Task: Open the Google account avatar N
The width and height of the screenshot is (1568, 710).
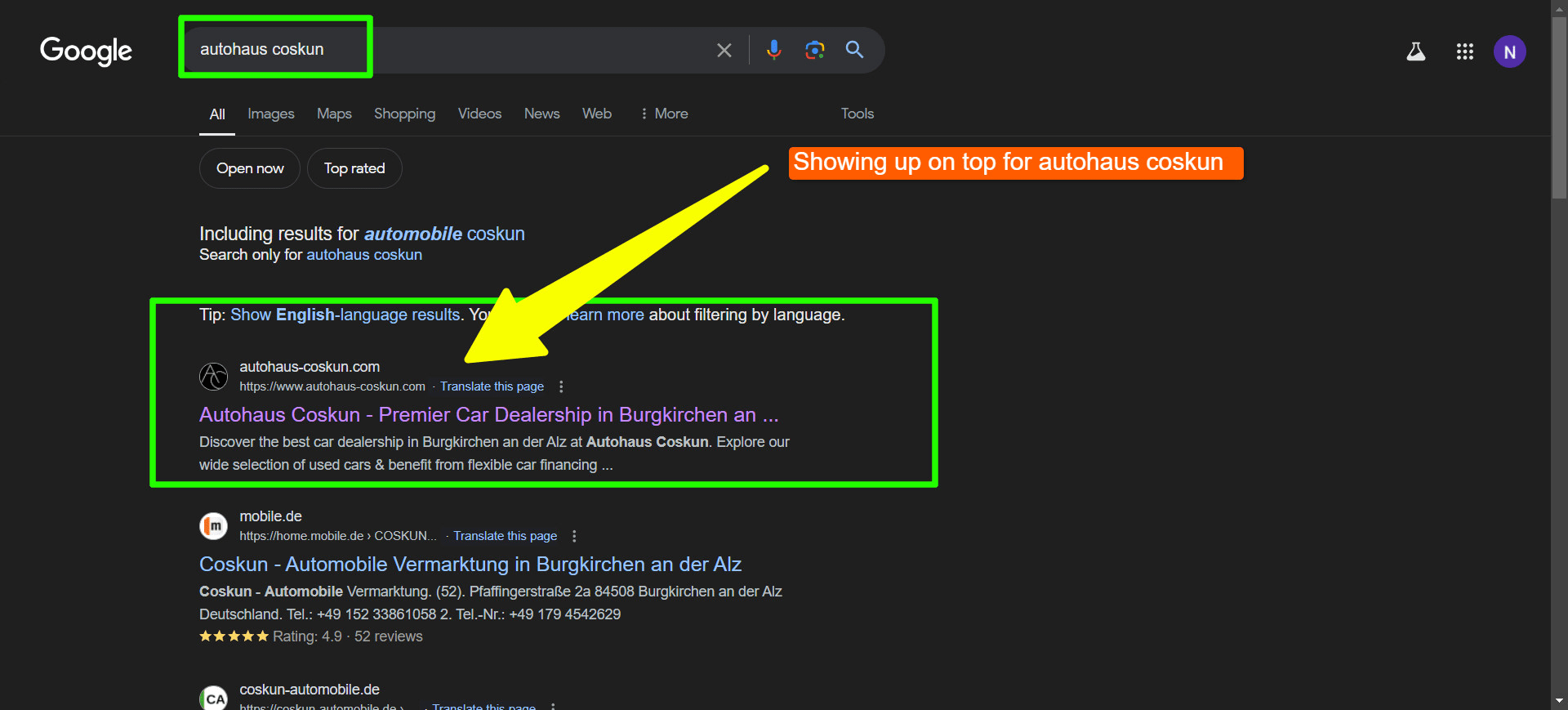Action: (x=1509, y=51)
